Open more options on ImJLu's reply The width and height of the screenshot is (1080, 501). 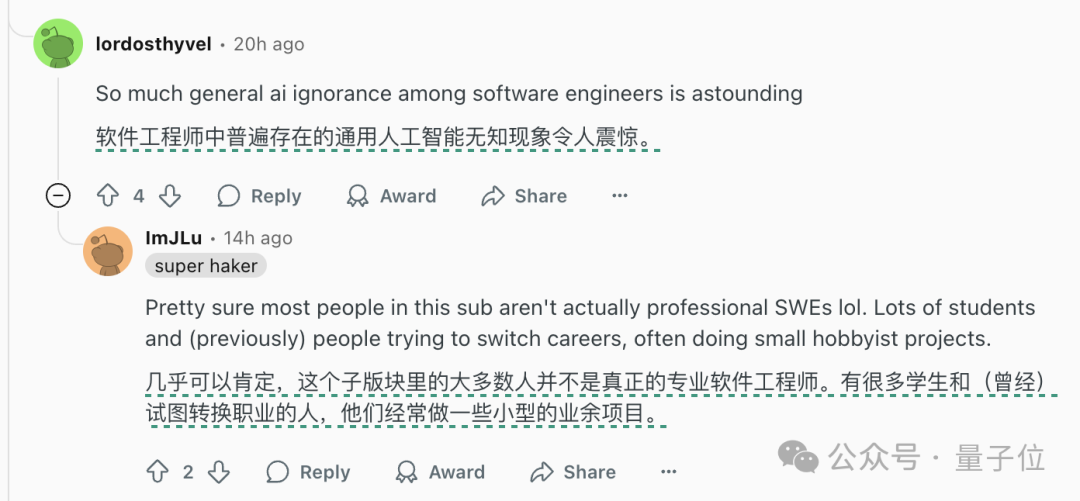[669, 472]
